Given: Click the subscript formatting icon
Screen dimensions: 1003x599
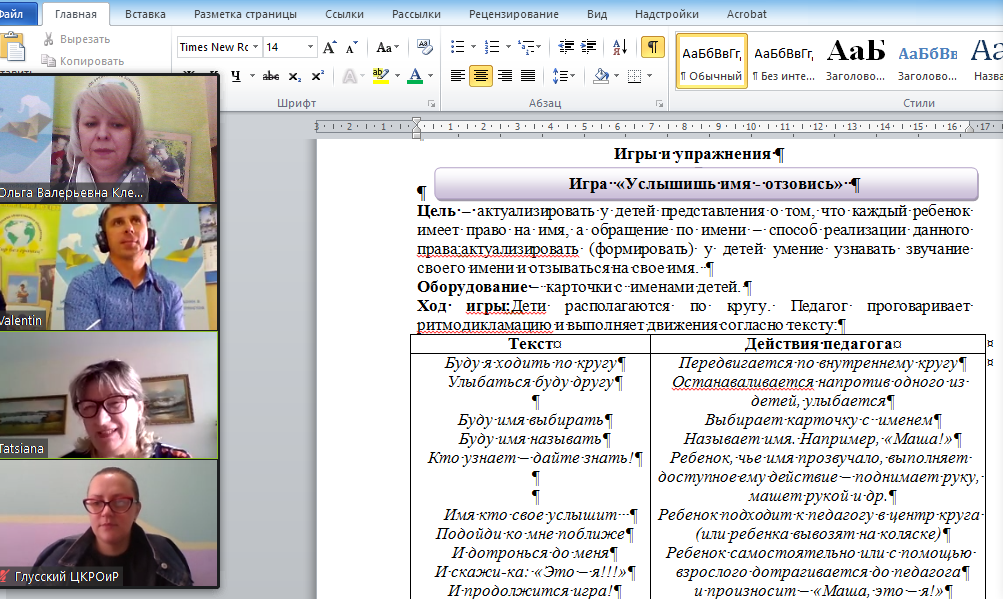Looking at the screenshot, I should [x=294, y=76].
